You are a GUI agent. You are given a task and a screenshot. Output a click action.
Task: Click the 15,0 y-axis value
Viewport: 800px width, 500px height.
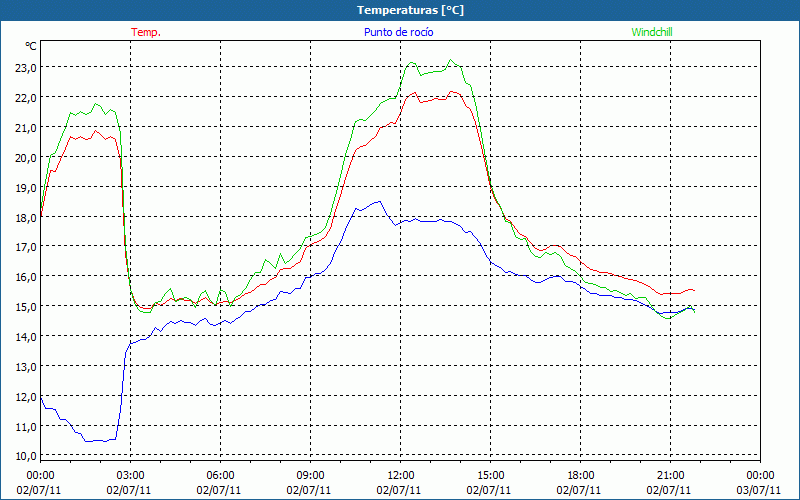point(26,307)
